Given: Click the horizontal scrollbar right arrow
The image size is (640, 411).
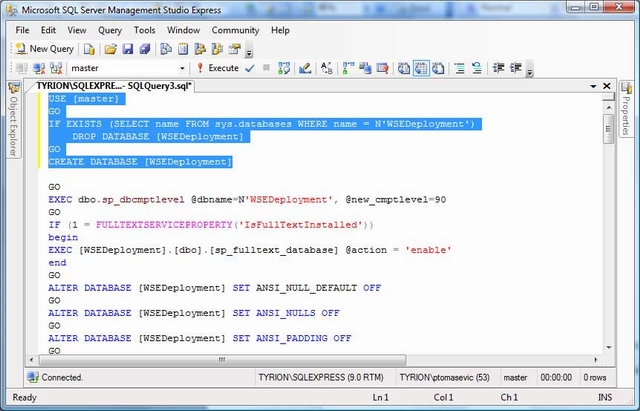Looking at the screenshot, I should click(x=596, y=360).
